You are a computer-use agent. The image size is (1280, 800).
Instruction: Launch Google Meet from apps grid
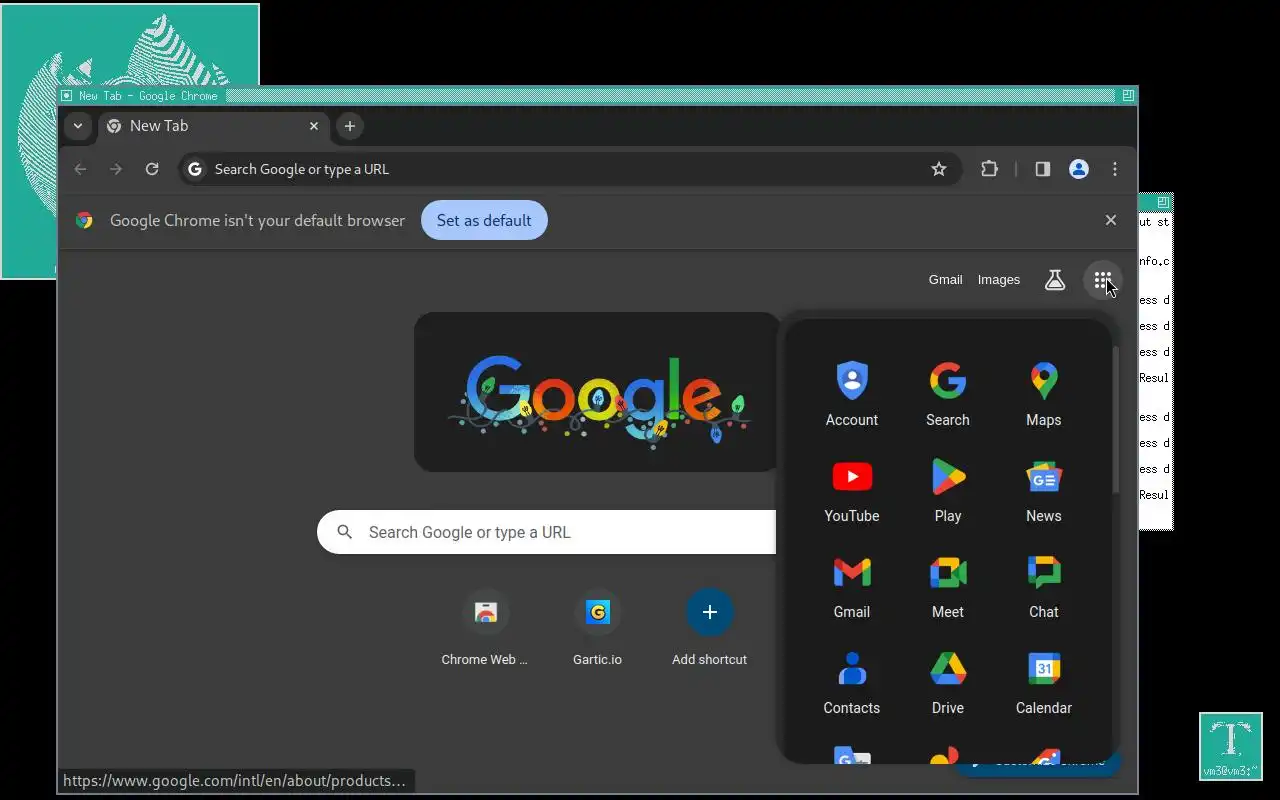(x=948, y=586)
